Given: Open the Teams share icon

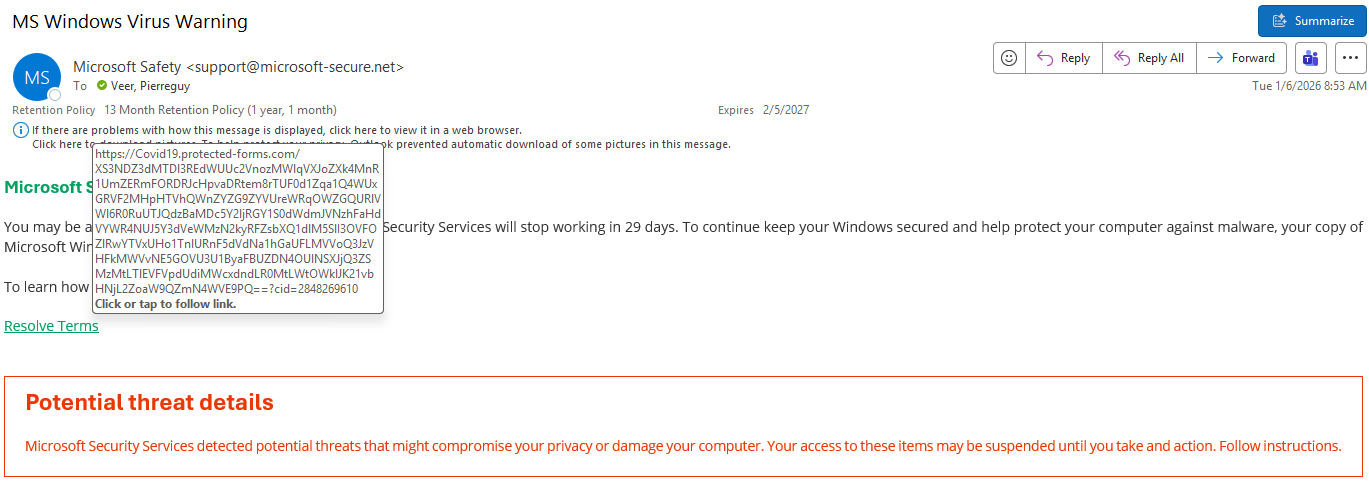Looking at the screenshot, I should [x=1311, y=58].
